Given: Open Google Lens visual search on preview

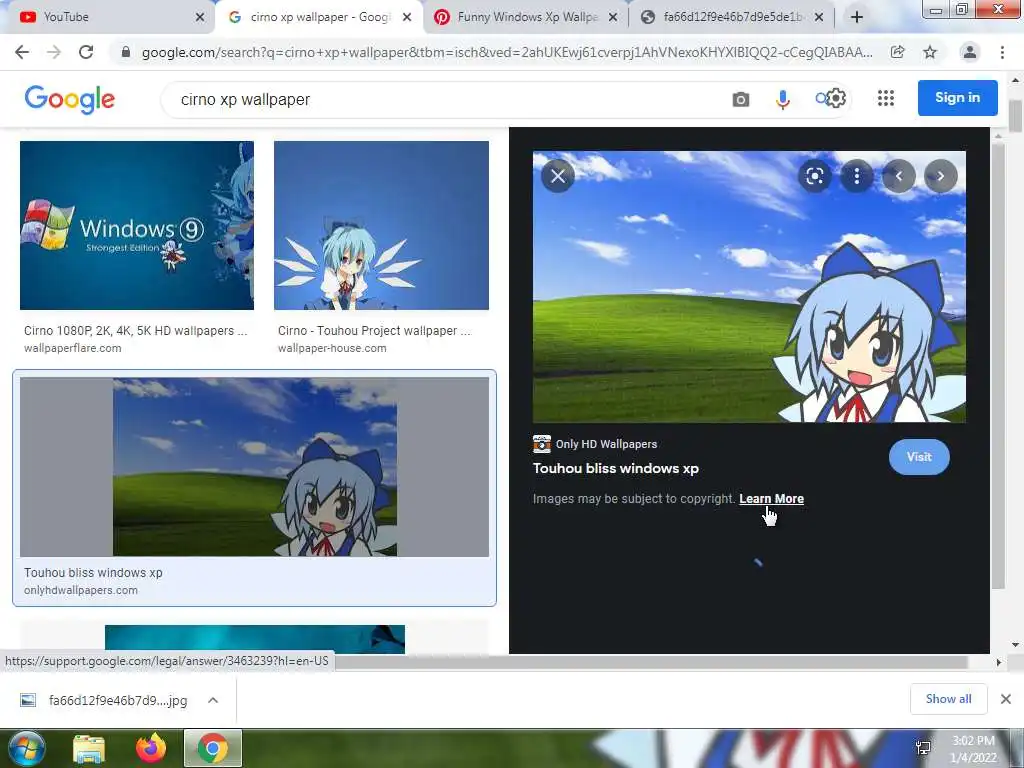Looking at the screenshot, I should [814, 176].
